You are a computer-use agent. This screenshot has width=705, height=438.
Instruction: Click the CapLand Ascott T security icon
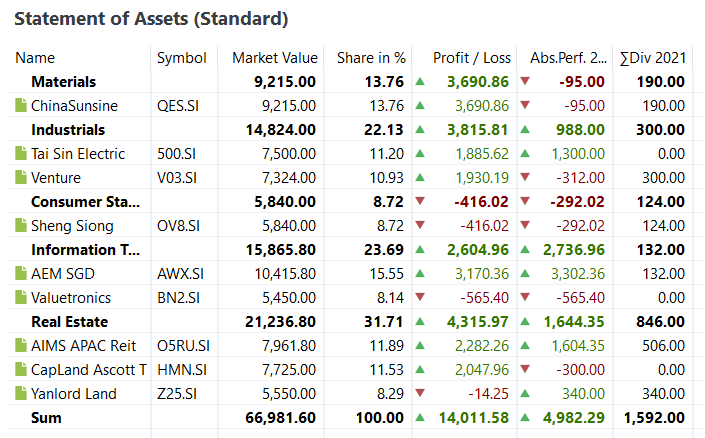[x=21, y=370]
